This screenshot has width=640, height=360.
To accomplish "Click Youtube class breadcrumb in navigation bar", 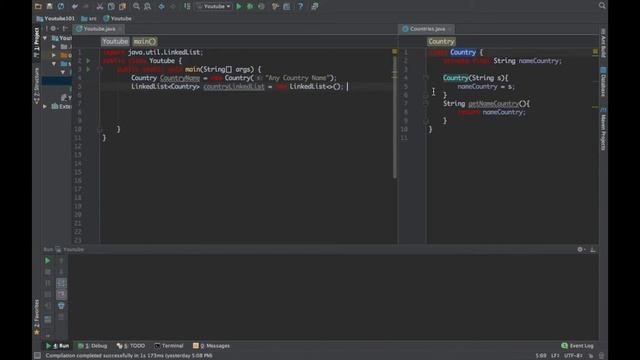I will pos(118,18).
